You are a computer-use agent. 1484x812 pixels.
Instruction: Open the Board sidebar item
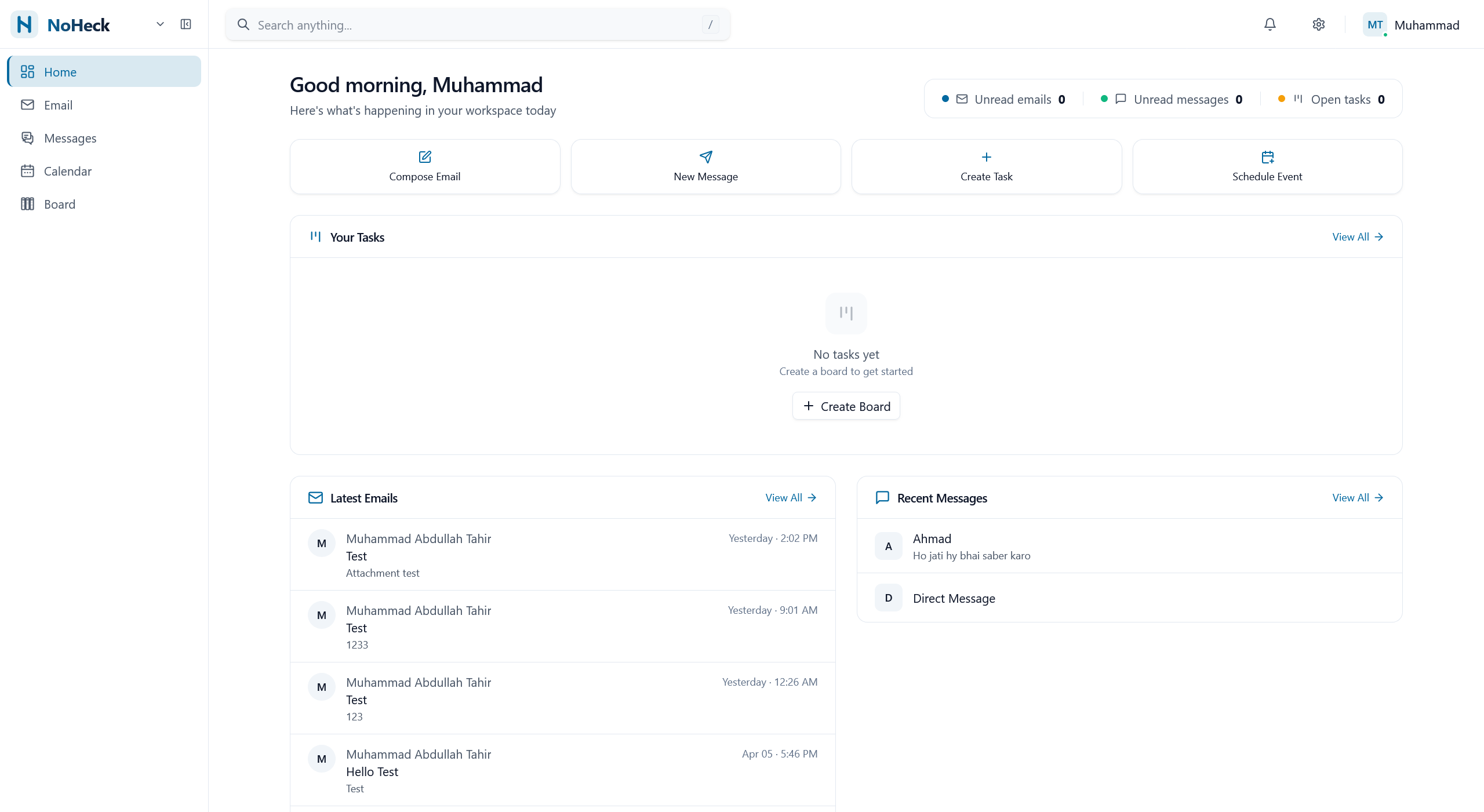pyautogui.click(x=59, y=204)
